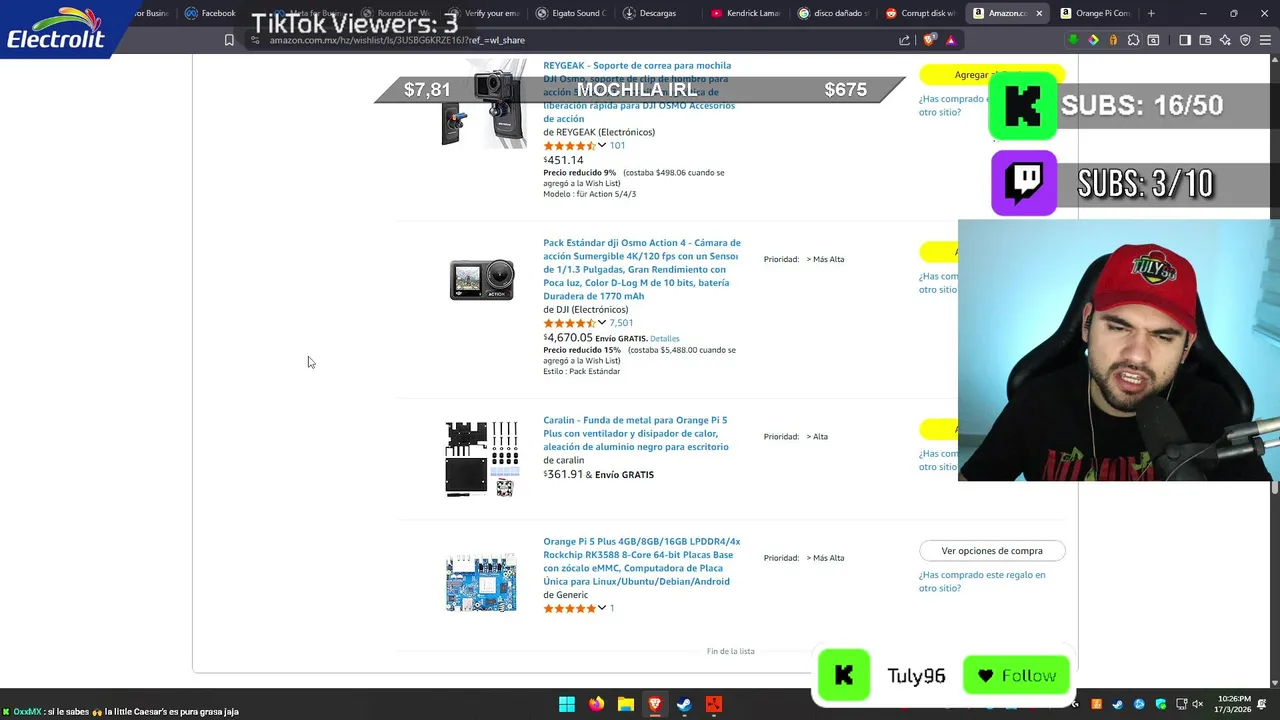
Task: Click the green Follow button
Action: (1016, 676)
